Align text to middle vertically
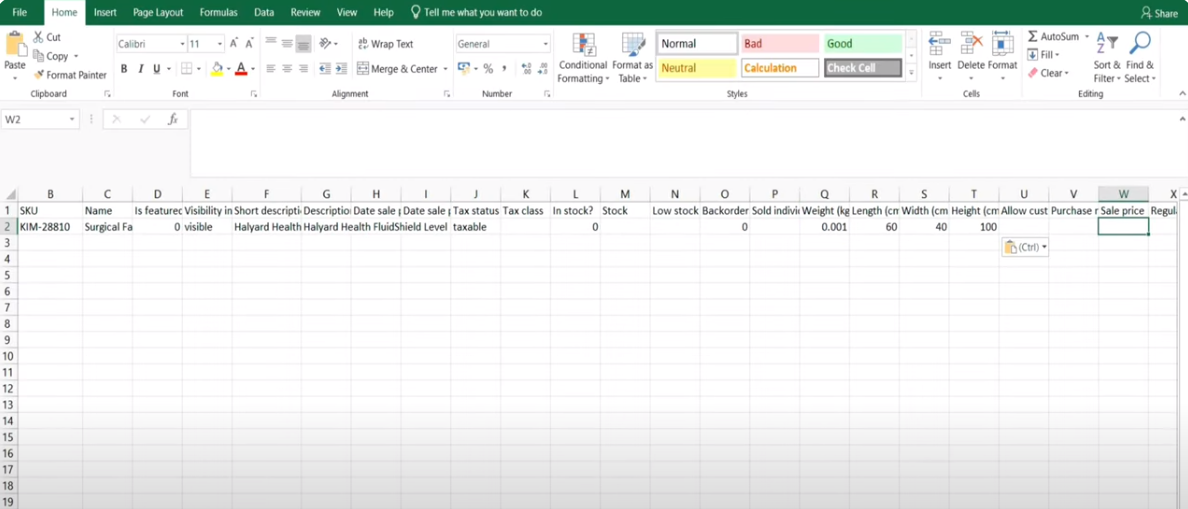Viewport: 1188px width, 509px height. point(287,43)
